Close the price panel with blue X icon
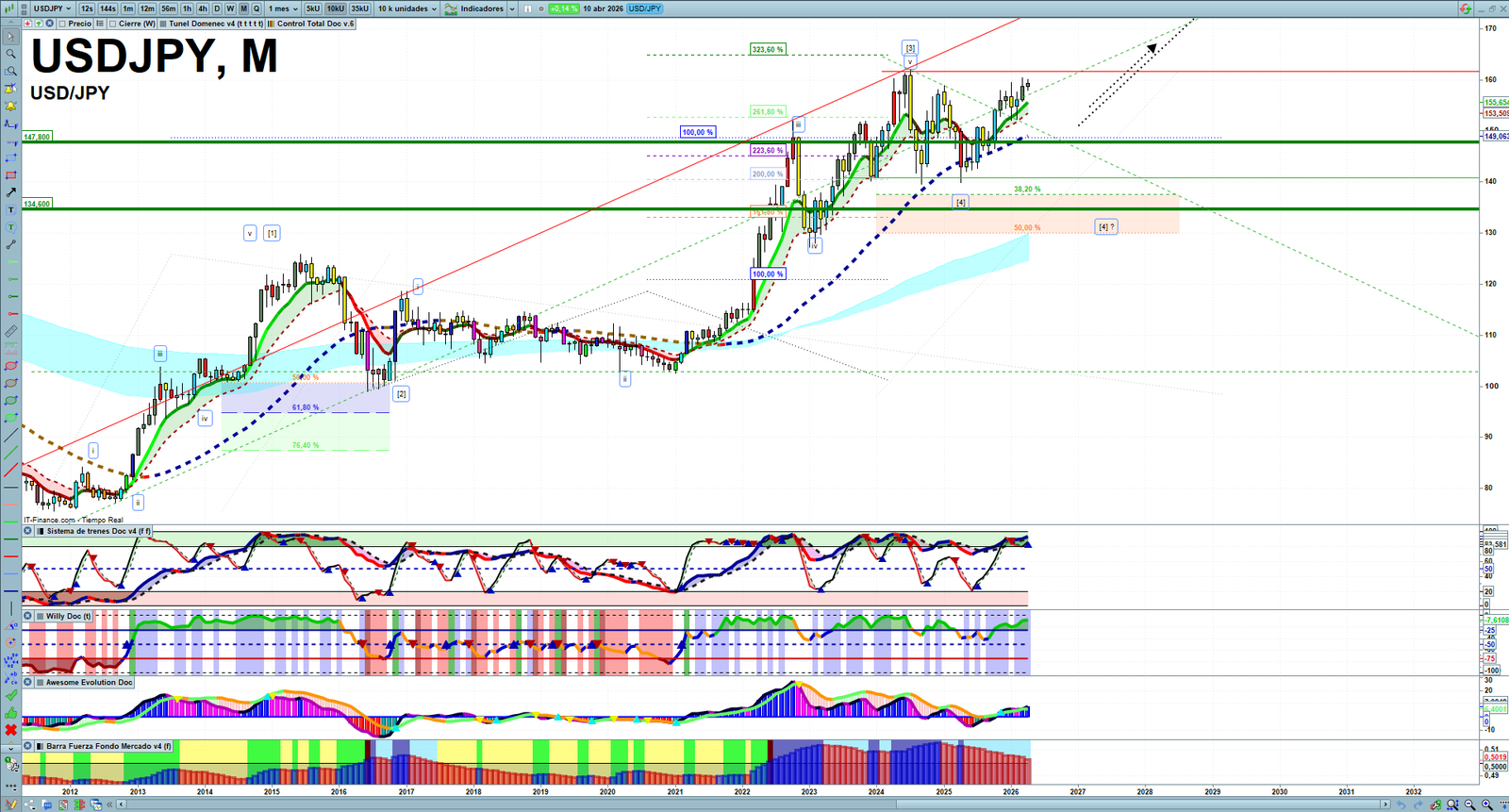The width and height of the screenshot is (1509, 812). (49, 24)
